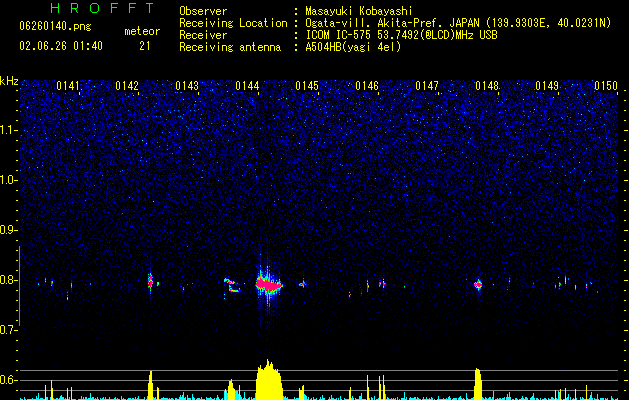
Task: Click the HROFFT title text
Action: click(102, 8)
